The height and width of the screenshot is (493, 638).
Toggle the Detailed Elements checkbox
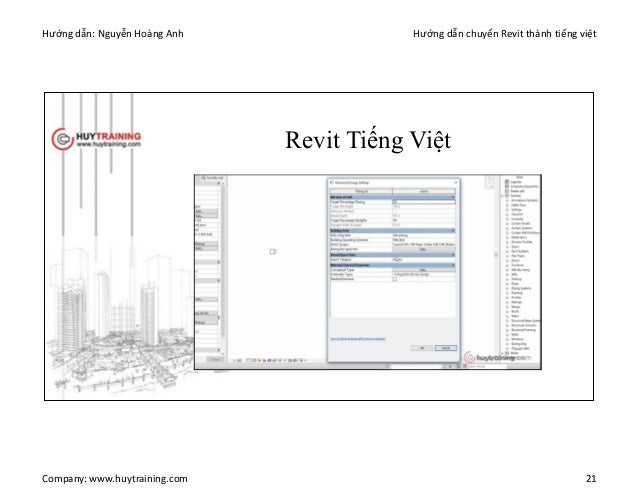tap(395, 279)
